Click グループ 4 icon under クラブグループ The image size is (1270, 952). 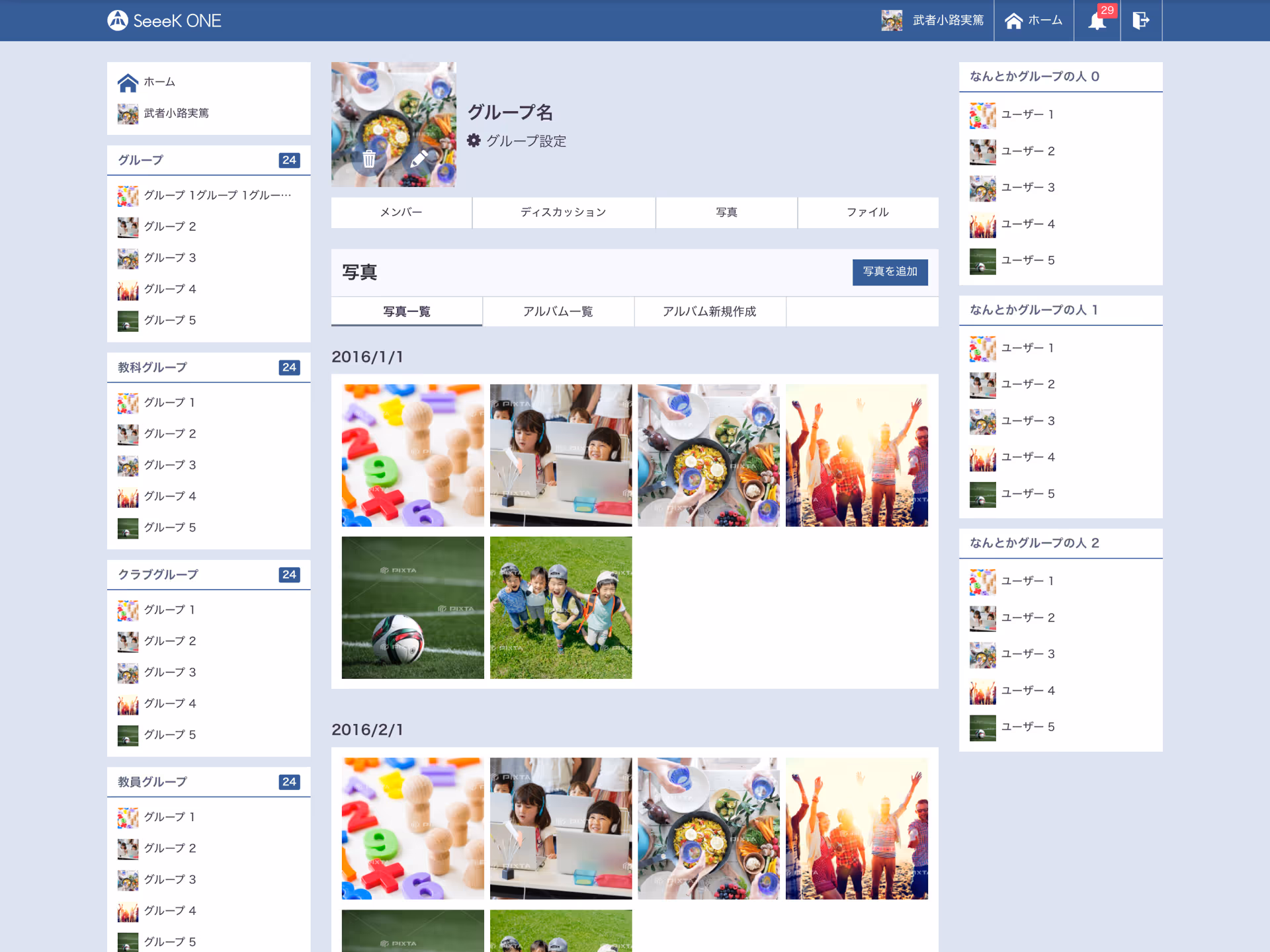[128, 704]
